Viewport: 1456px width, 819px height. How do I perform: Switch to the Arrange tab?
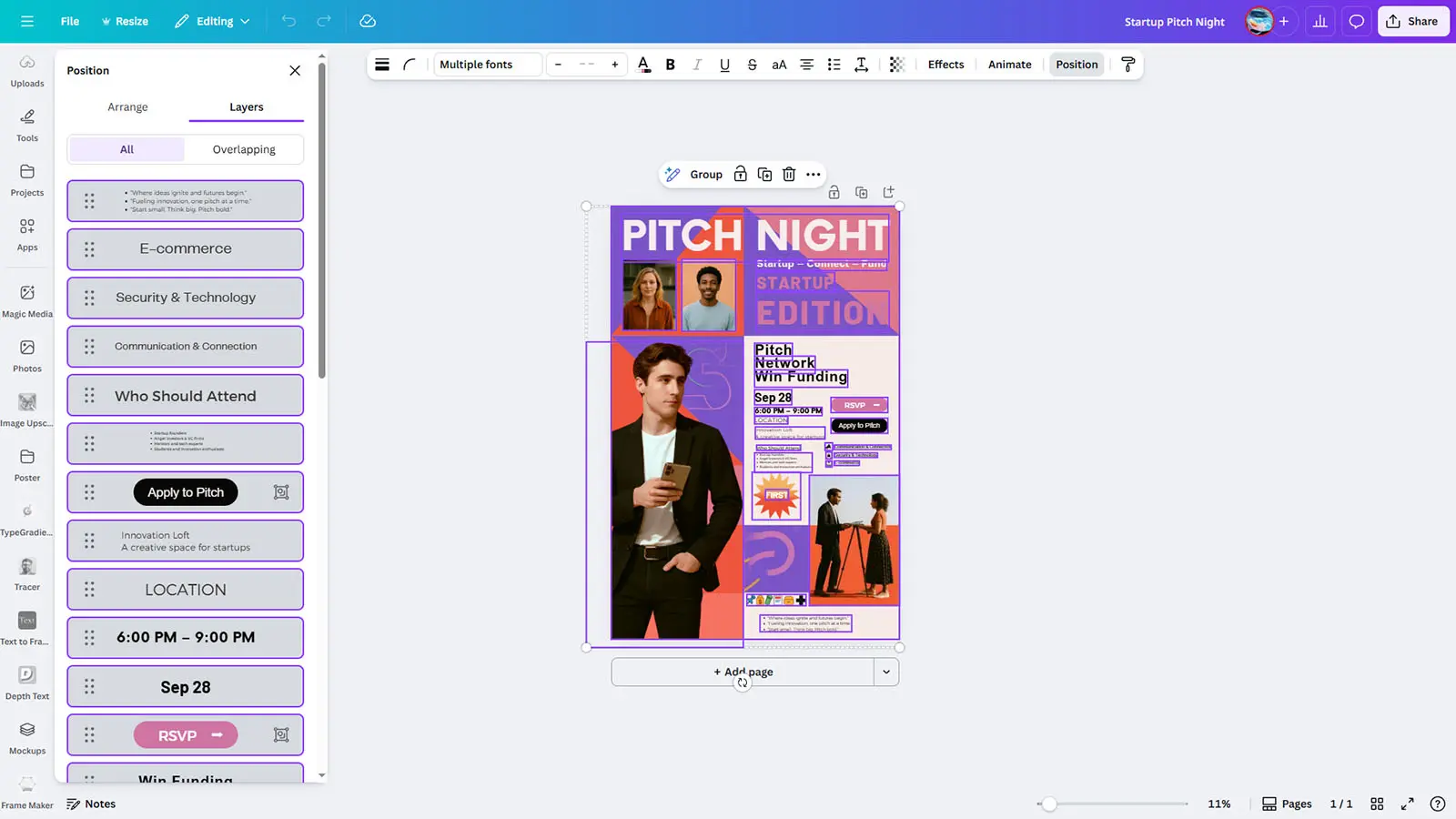point(127,106)
